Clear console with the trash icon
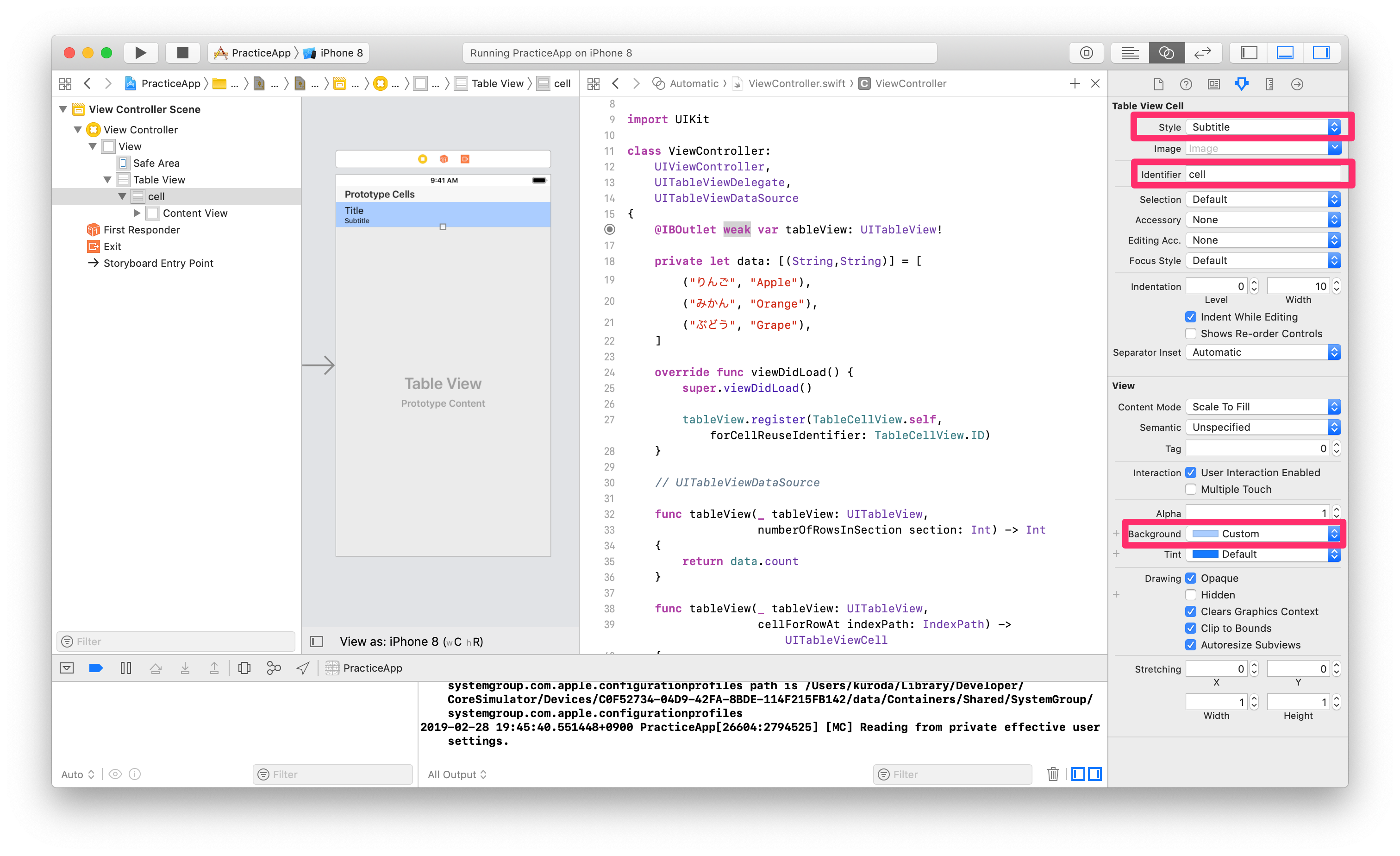The image size is (1400, 856). click(x=1053, y=774)
